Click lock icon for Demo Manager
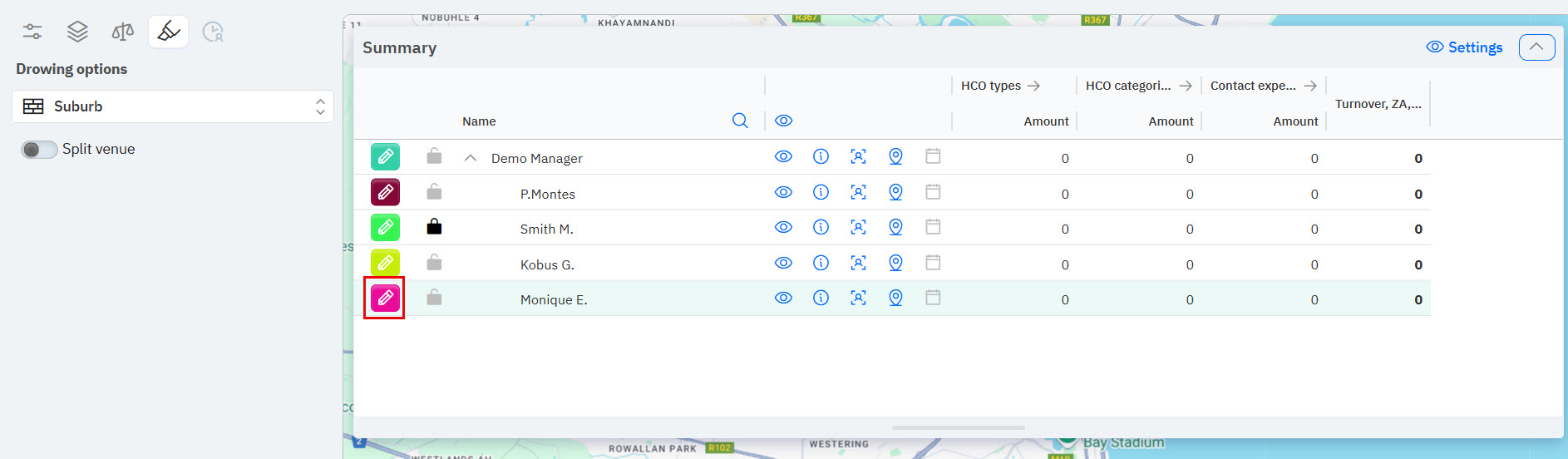The height and width of the screenshot is (459, 1568). (x=434, y=156)
